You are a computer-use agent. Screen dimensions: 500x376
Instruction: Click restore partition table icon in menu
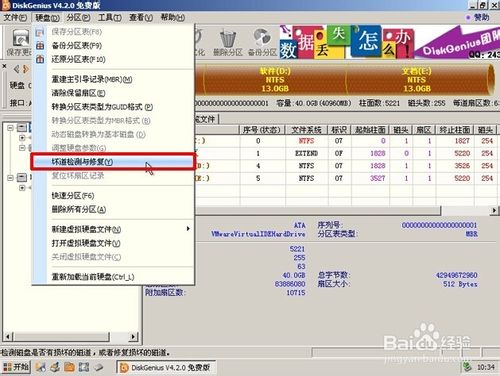click(x=40, y=59)
